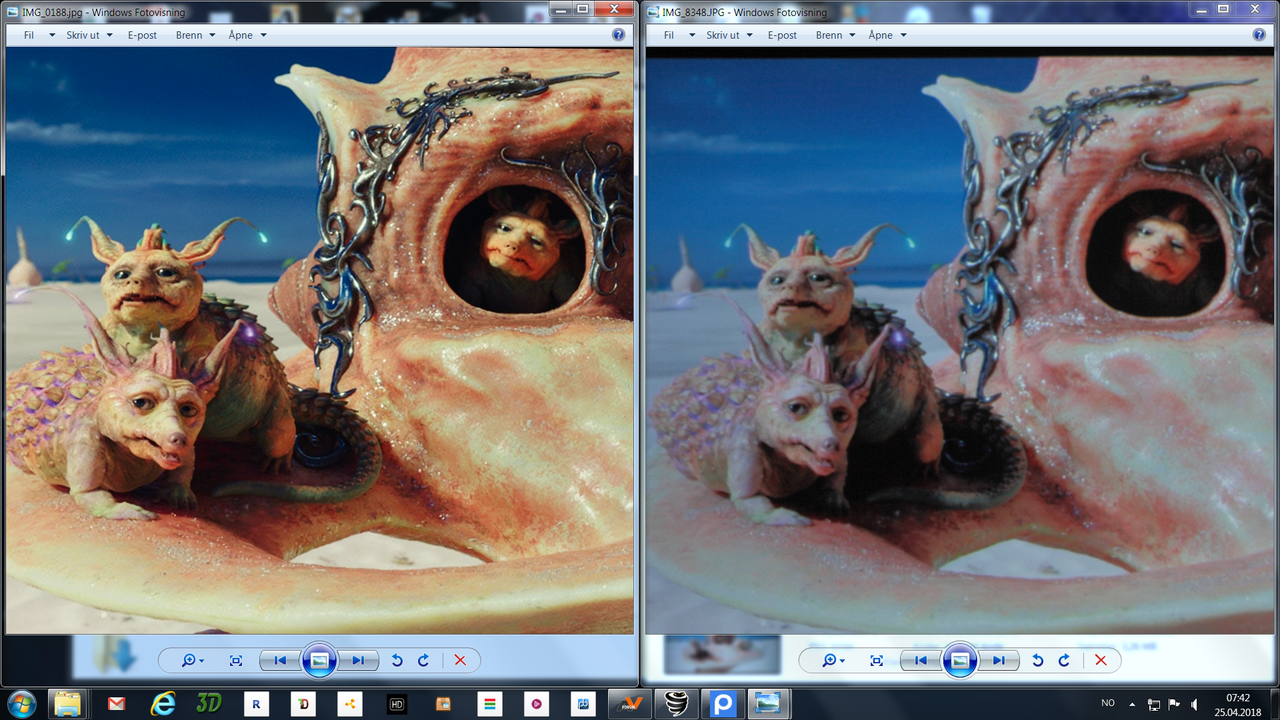Viewport: 1280px width, 720px height.
Task: Rotate counterclockwise in IMG_0188 window
Action: 397,660
